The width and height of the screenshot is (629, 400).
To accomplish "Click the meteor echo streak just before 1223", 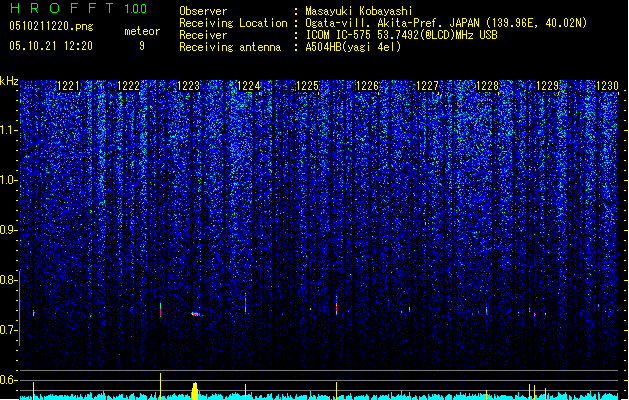I will (160, 310).
